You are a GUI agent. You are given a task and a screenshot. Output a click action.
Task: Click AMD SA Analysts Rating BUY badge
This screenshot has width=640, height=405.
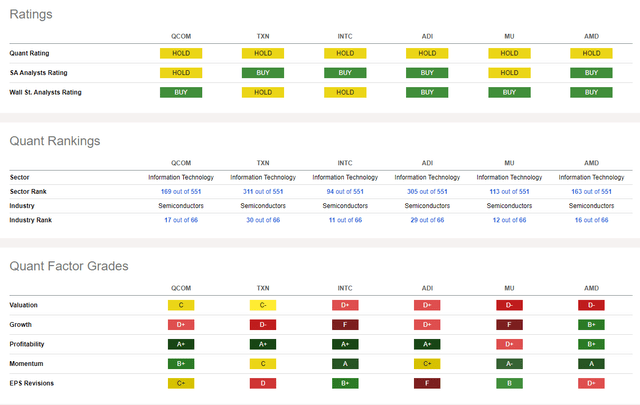coord(591,73)
